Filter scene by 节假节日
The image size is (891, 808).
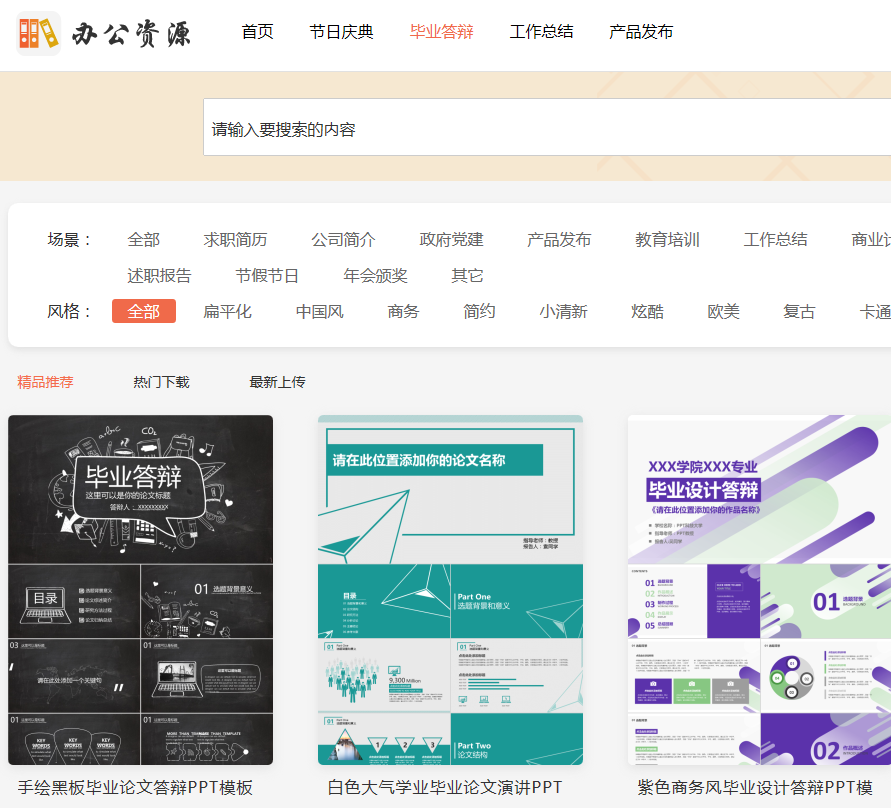[267, 276]
